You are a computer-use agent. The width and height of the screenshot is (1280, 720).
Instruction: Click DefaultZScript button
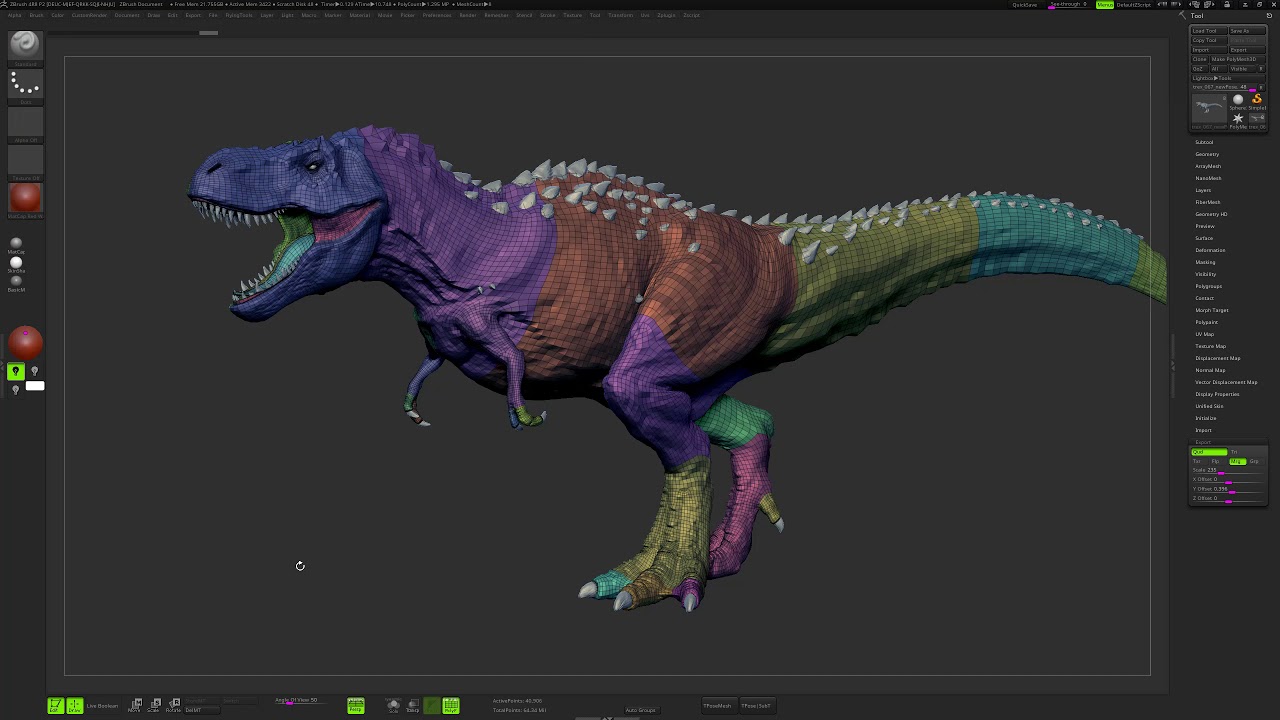(x=1134, y=5)
